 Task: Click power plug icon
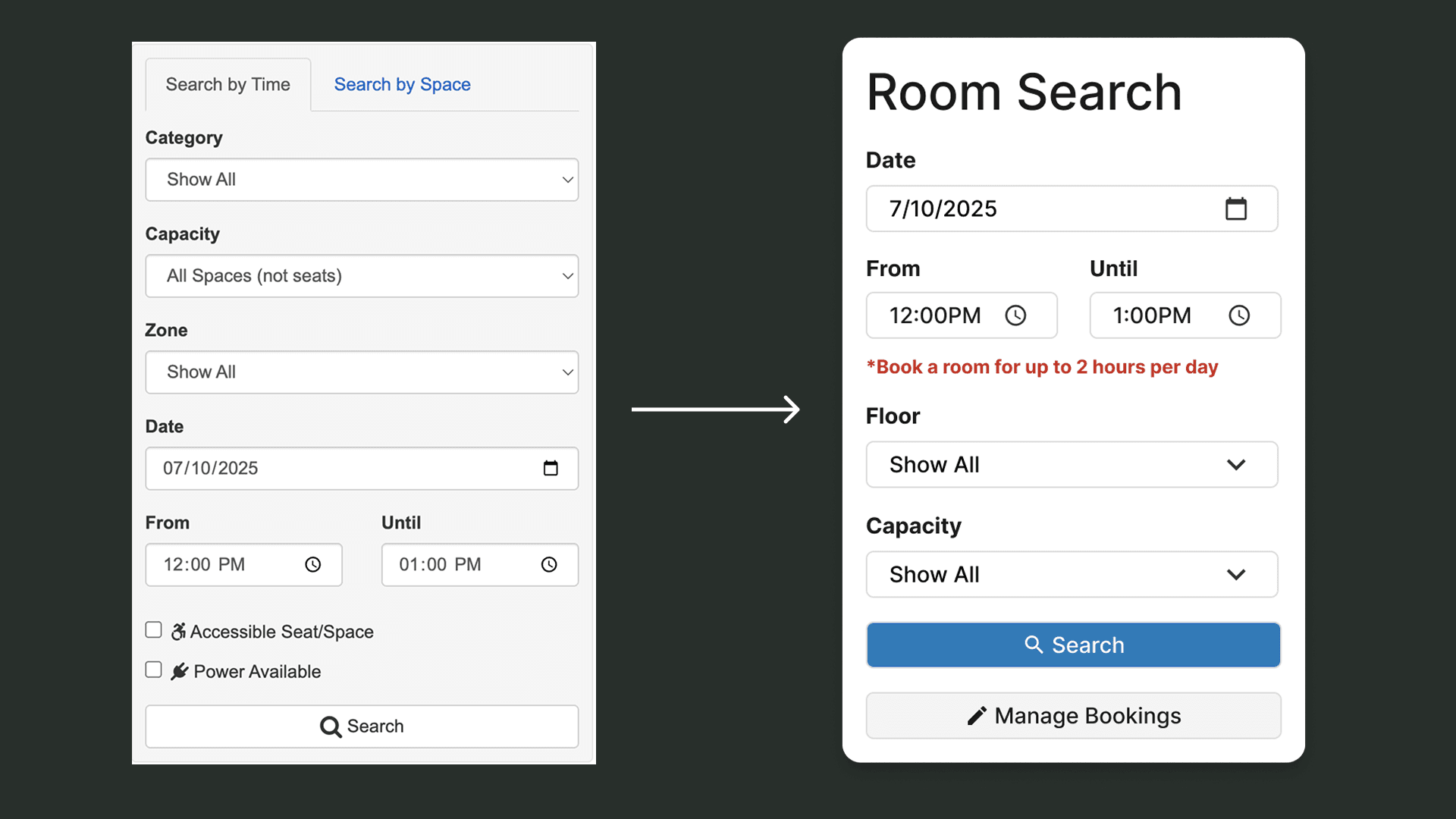pyautogui.click(x=180, y=672)
